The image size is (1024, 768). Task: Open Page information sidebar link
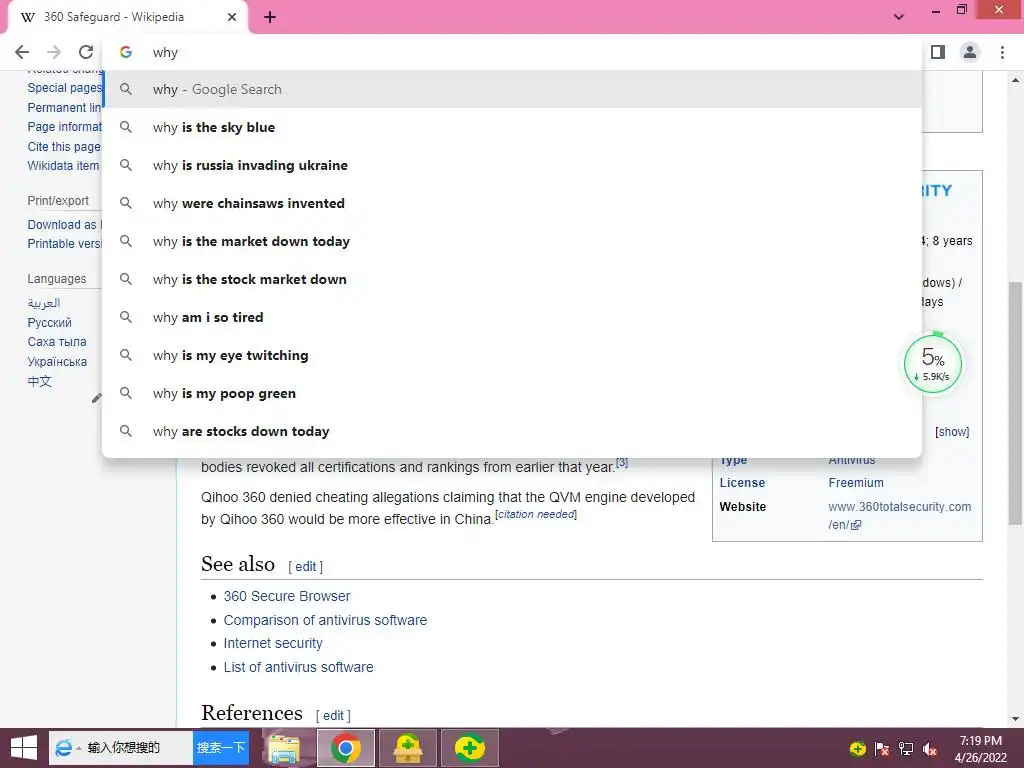pyautogui.click(x=65, y=127)
